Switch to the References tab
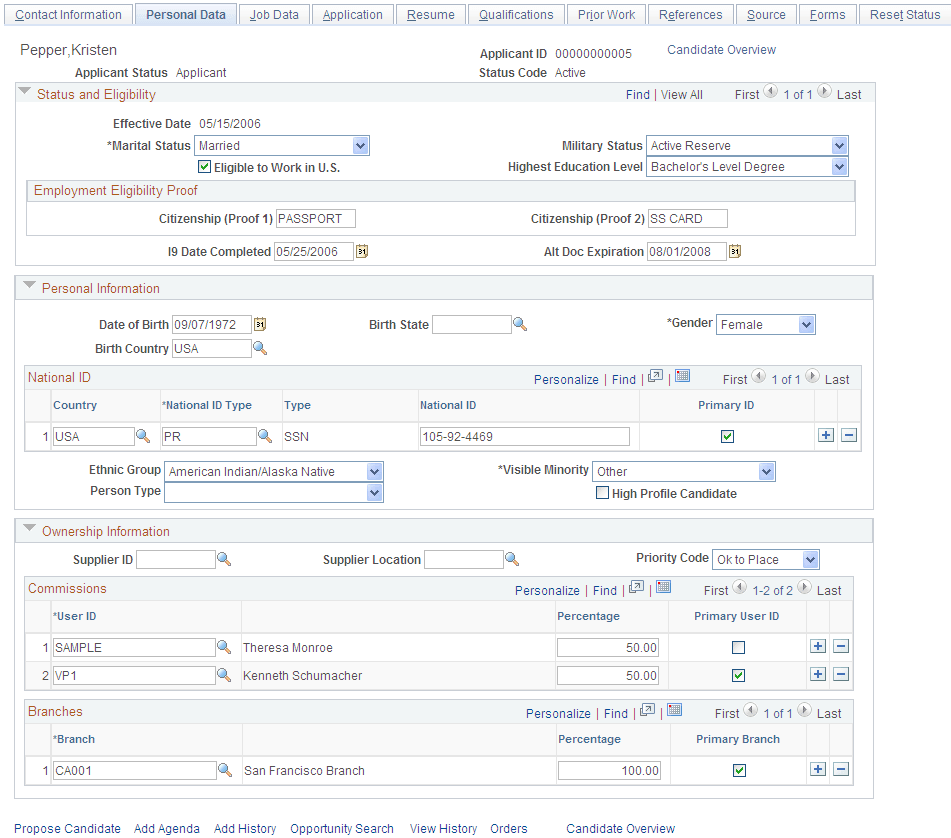 click(x=691, y=14)
